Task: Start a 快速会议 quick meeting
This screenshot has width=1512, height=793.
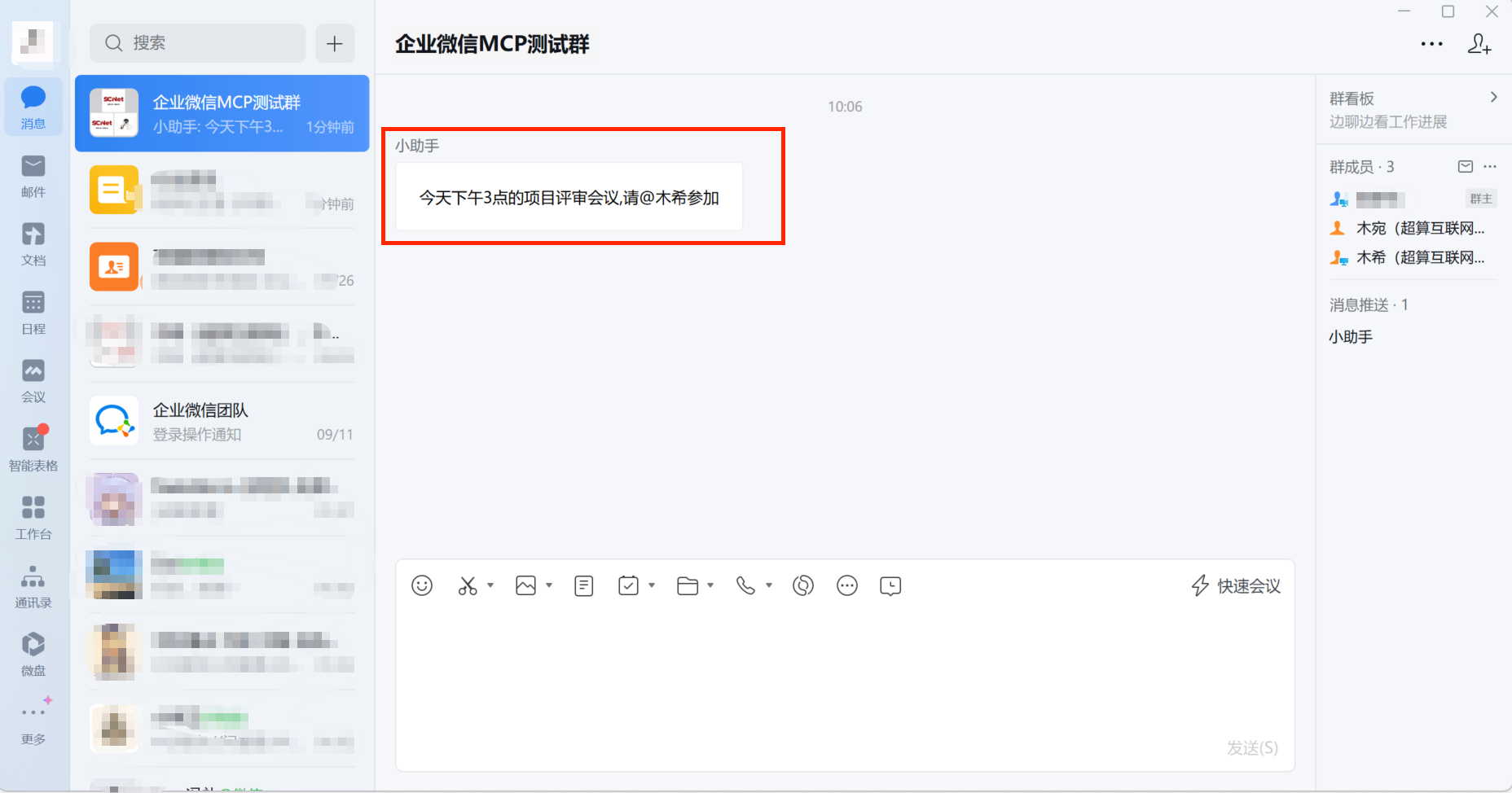Action: click(1236, 585)
